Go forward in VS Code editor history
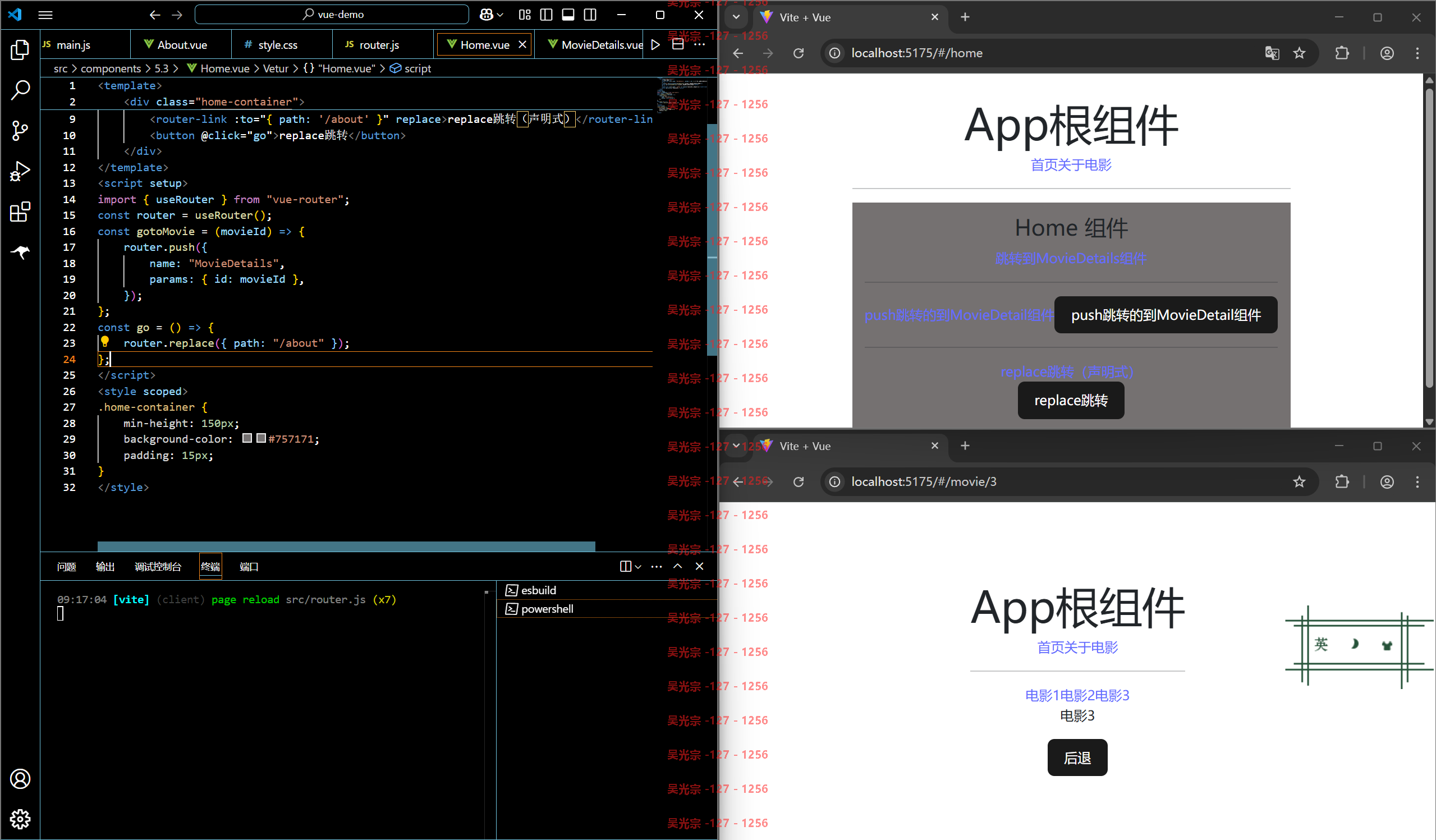This screenshot has width=1436, height=840. 177,15
